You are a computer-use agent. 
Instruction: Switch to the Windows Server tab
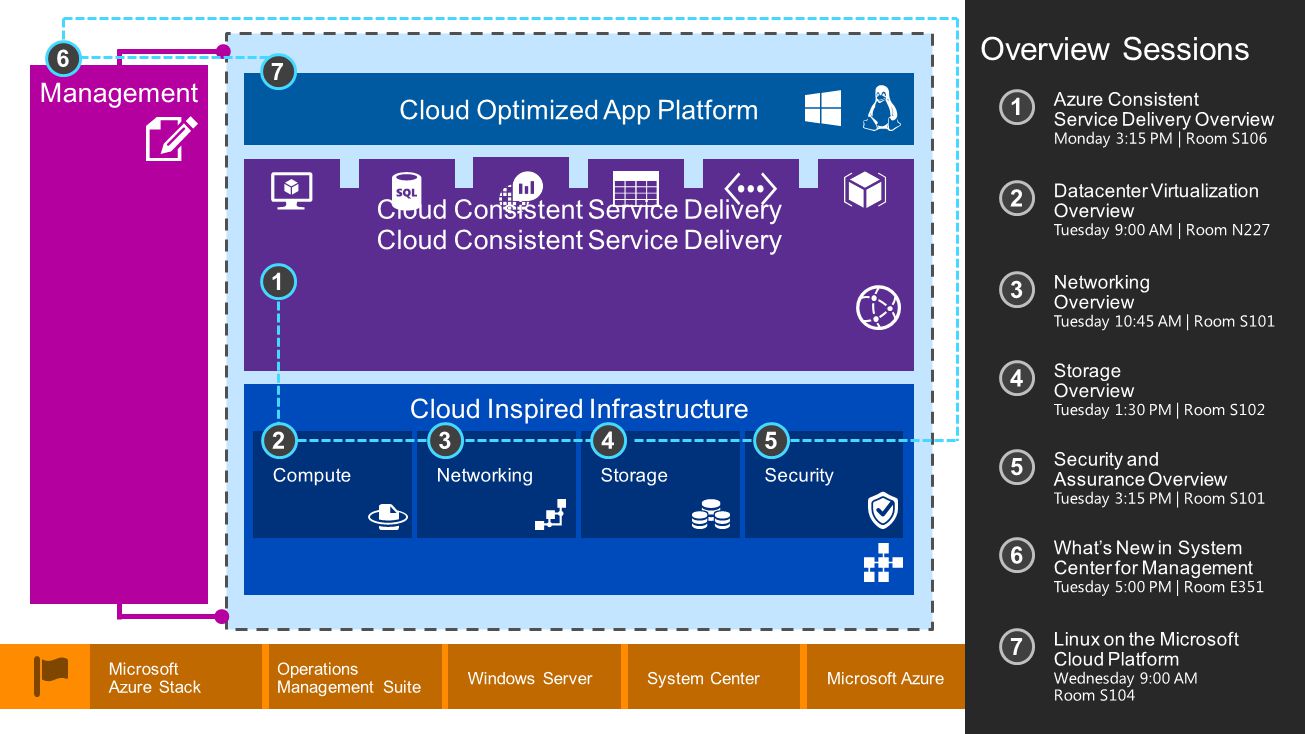(534, 677)
